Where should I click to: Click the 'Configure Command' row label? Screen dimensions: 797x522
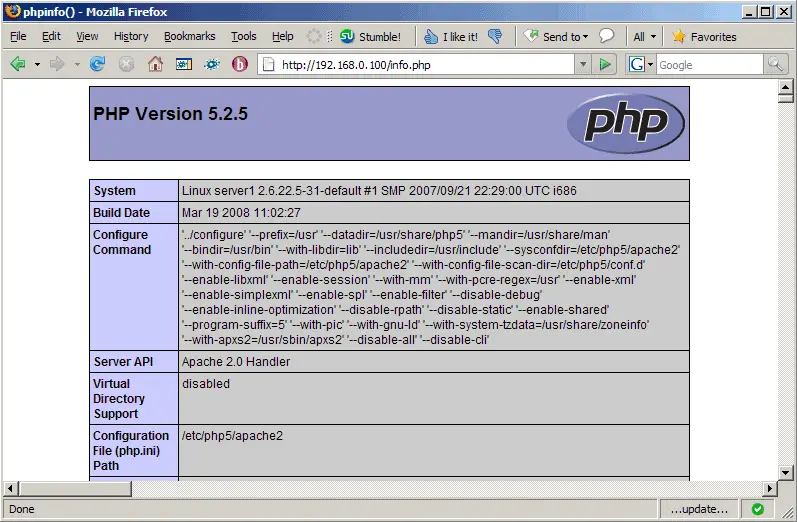(x=122, y=242)
